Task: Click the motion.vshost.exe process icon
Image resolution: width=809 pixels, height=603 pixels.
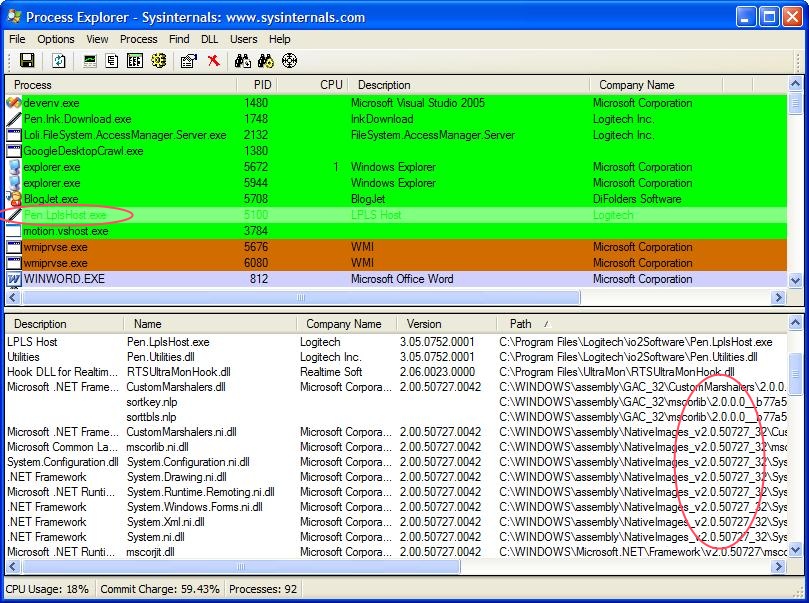Action: [14, 231]
